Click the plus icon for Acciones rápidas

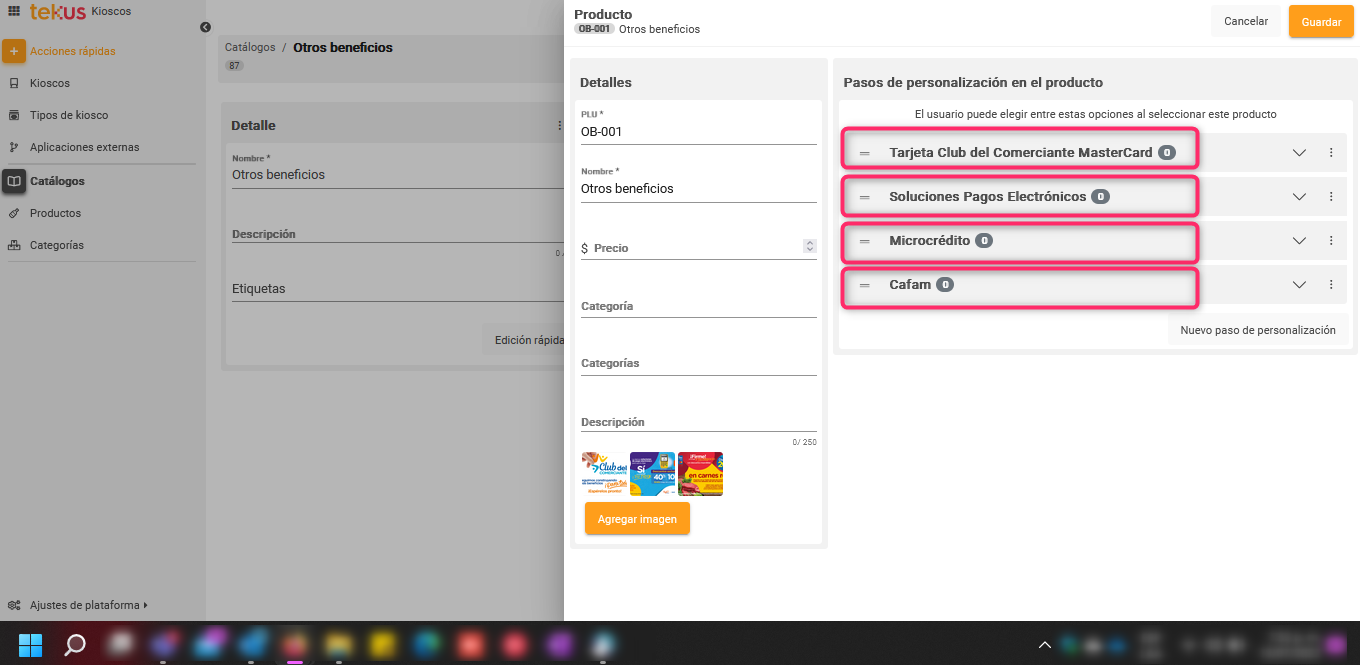click(14, 51)
